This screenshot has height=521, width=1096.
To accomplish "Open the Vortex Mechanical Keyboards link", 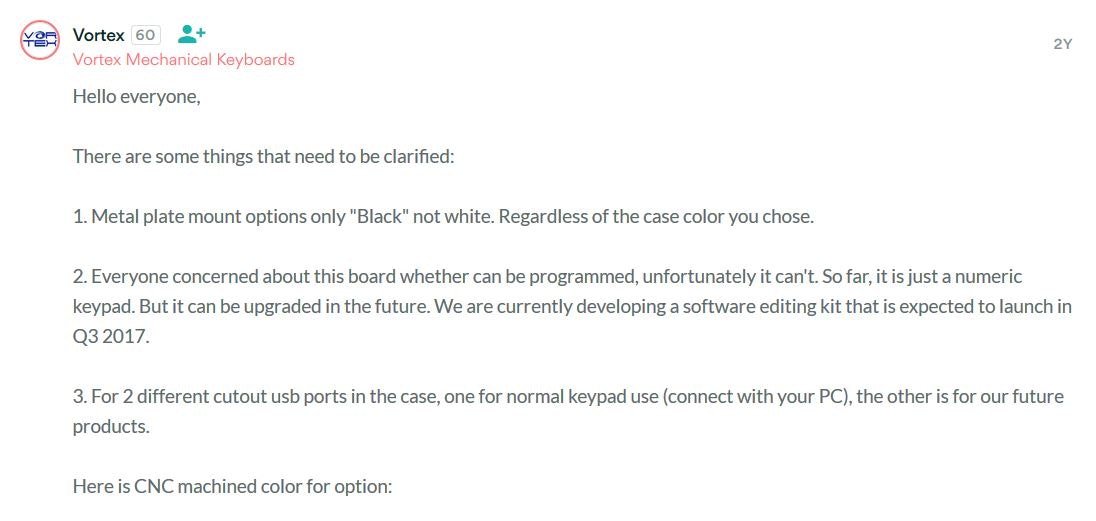I will [183, 60].
